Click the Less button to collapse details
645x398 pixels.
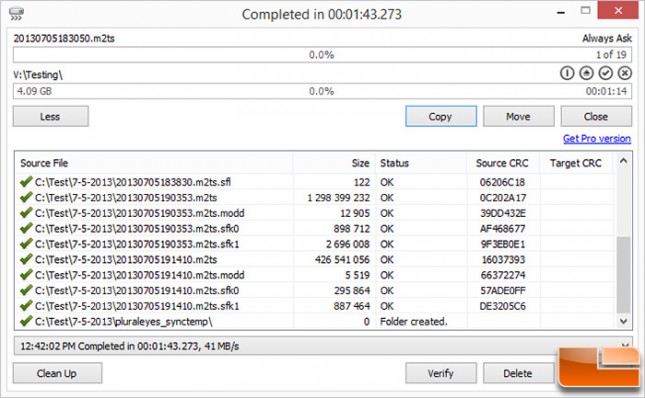point(51,116)
